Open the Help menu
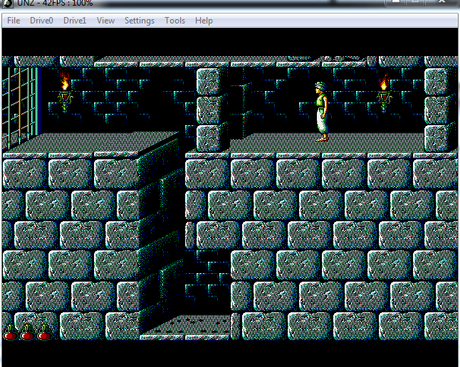The width and height of the screenshot is (460, 367). pyautogui.click(x=204, y=21)
